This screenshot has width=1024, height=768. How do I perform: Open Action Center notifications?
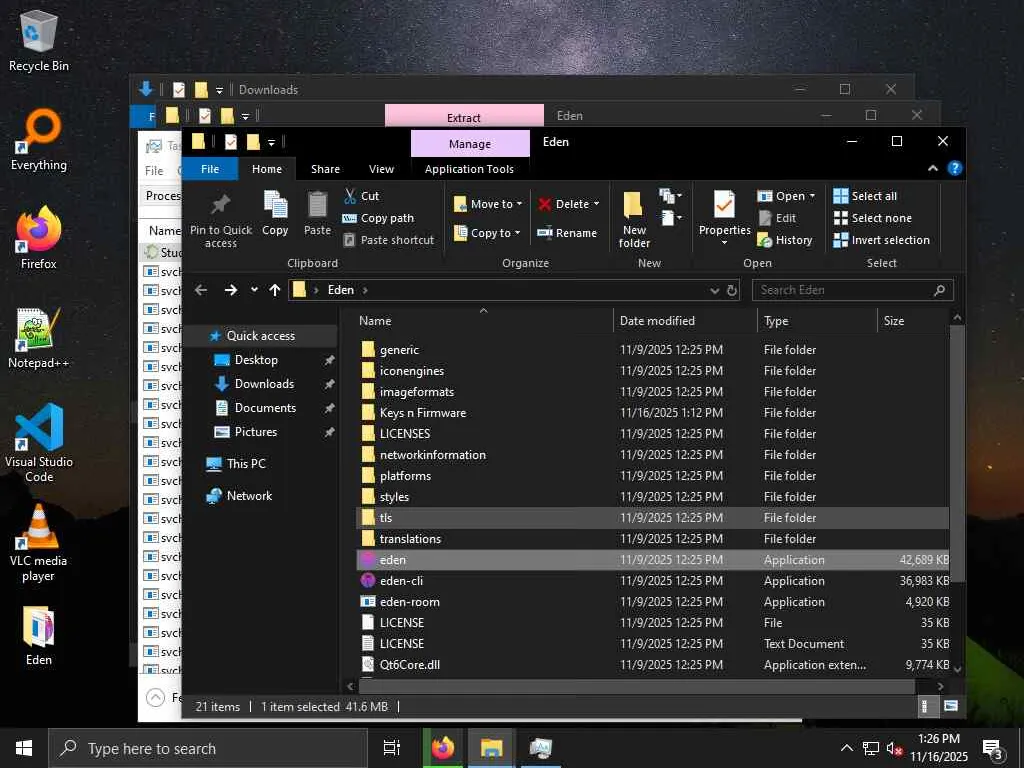pyautogui.click(x=992, y=748)
